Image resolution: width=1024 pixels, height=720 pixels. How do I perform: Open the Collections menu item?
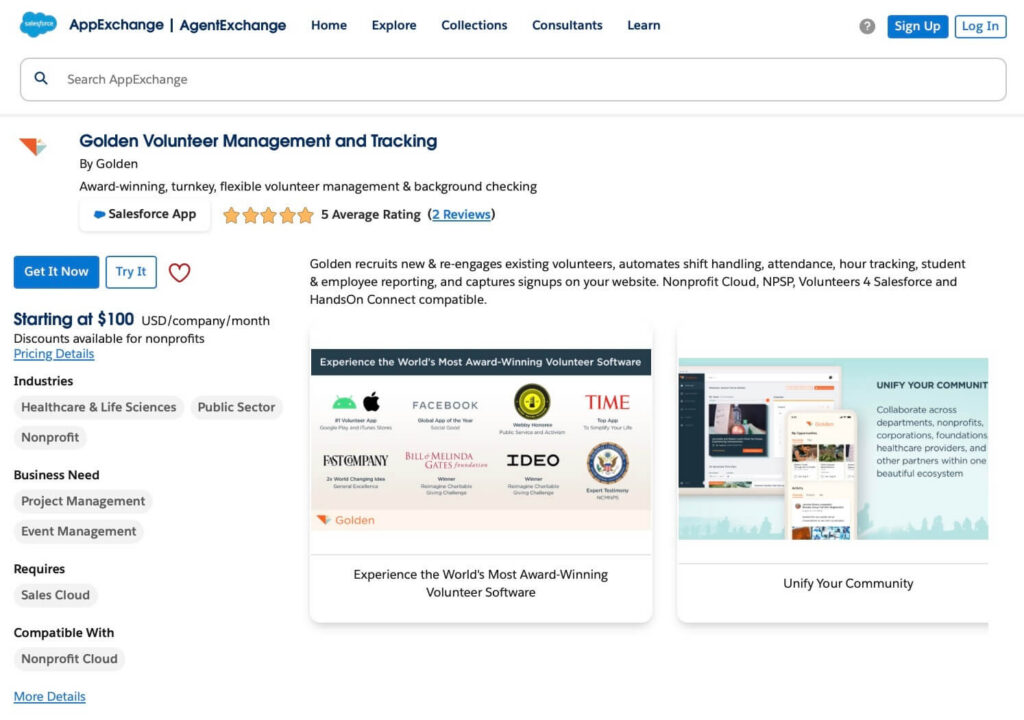pyautogui.click(x=474, y=25)
